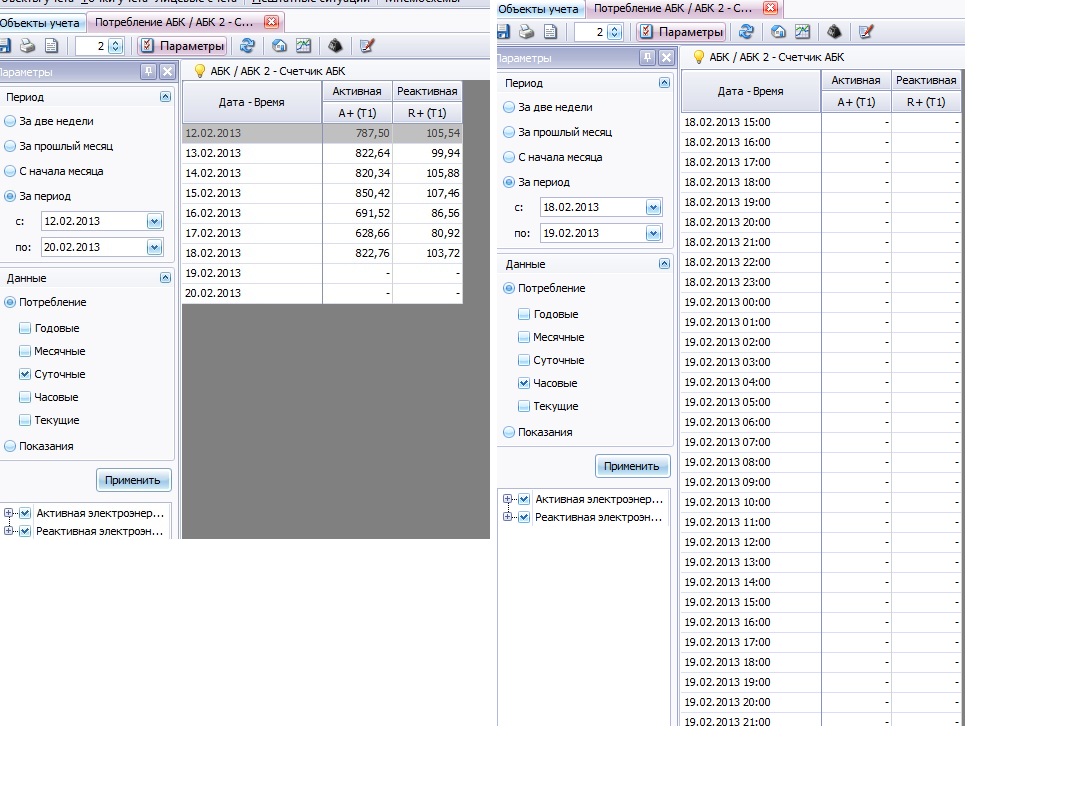The image size is (1085, 810).
Task: Click 'Применить' in the right window
Action: [632, 466]
